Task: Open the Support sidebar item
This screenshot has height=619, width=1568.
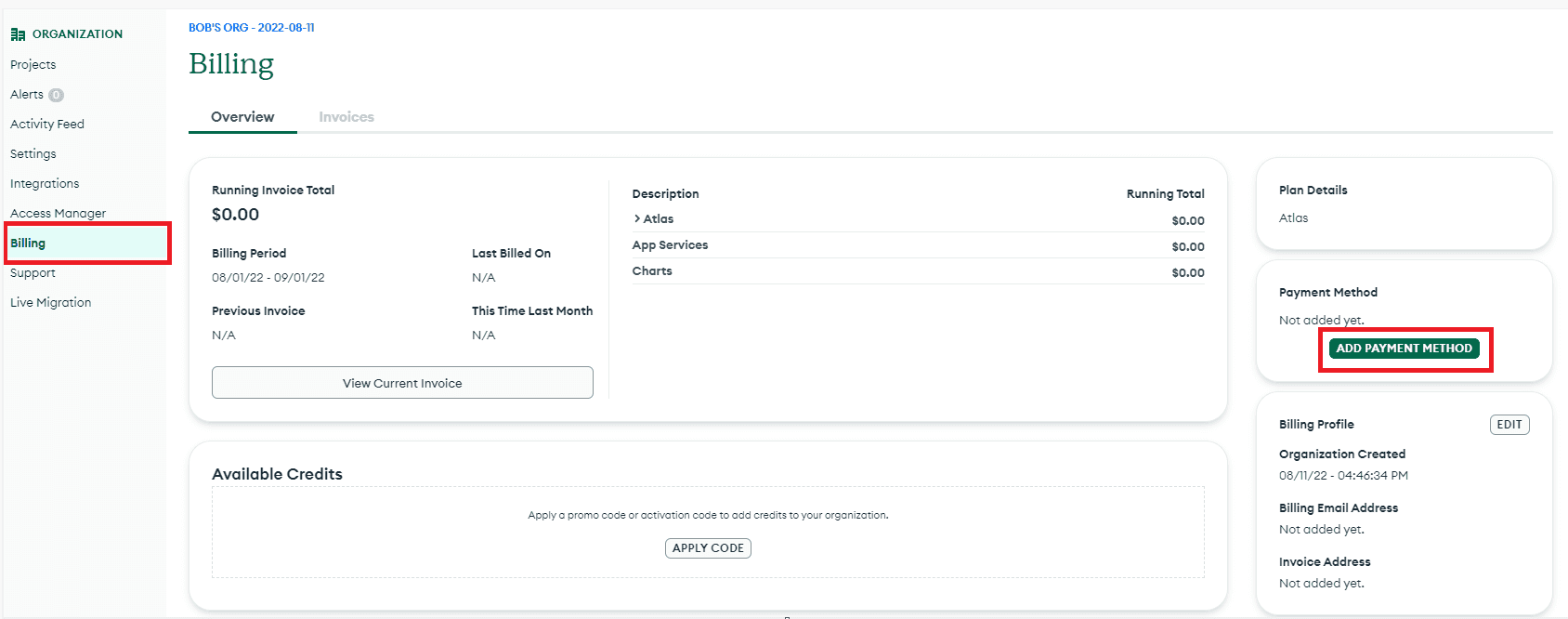Action: point(33,273)
